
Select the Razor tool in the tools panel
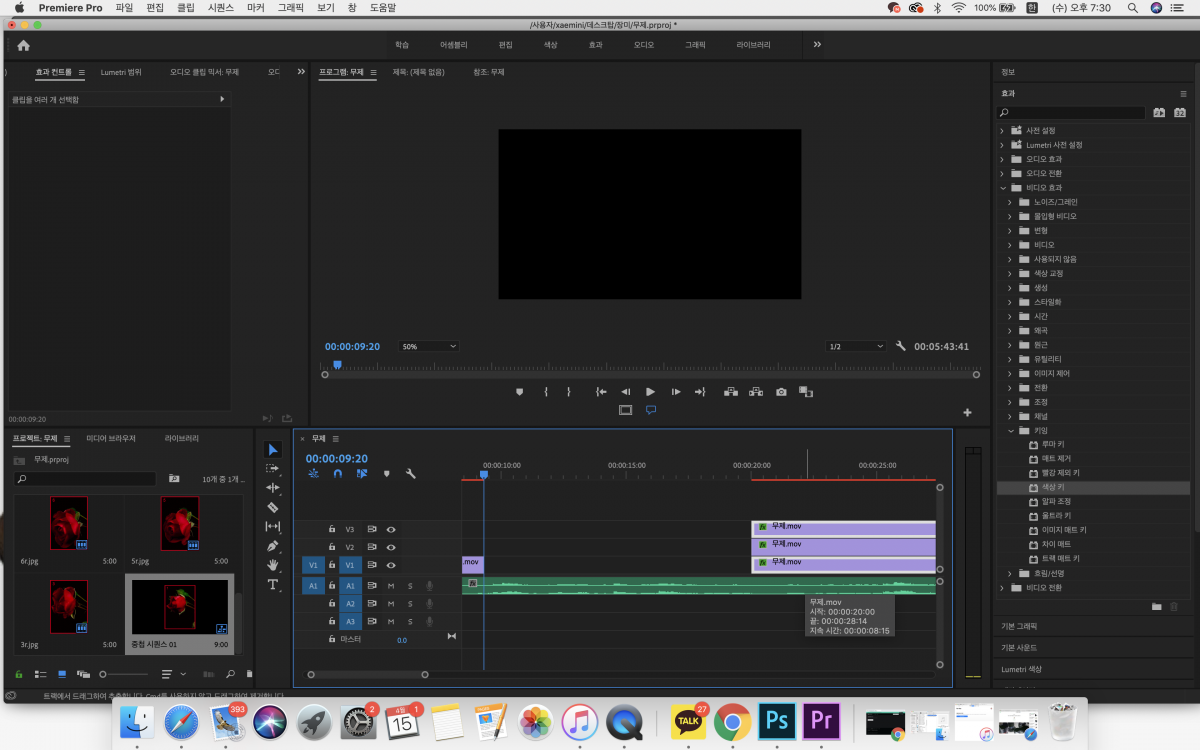(x=273, y=507)
